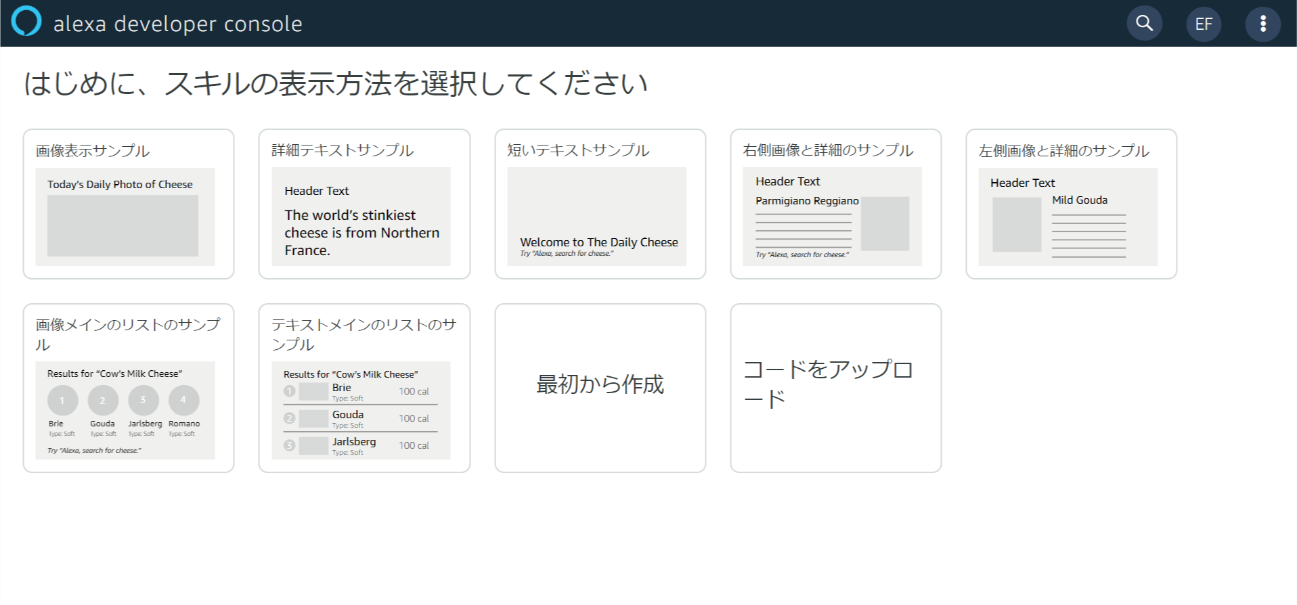Select the 画像表示サンプル template card
Viewport: 1297px width, 605px height.
127,203
